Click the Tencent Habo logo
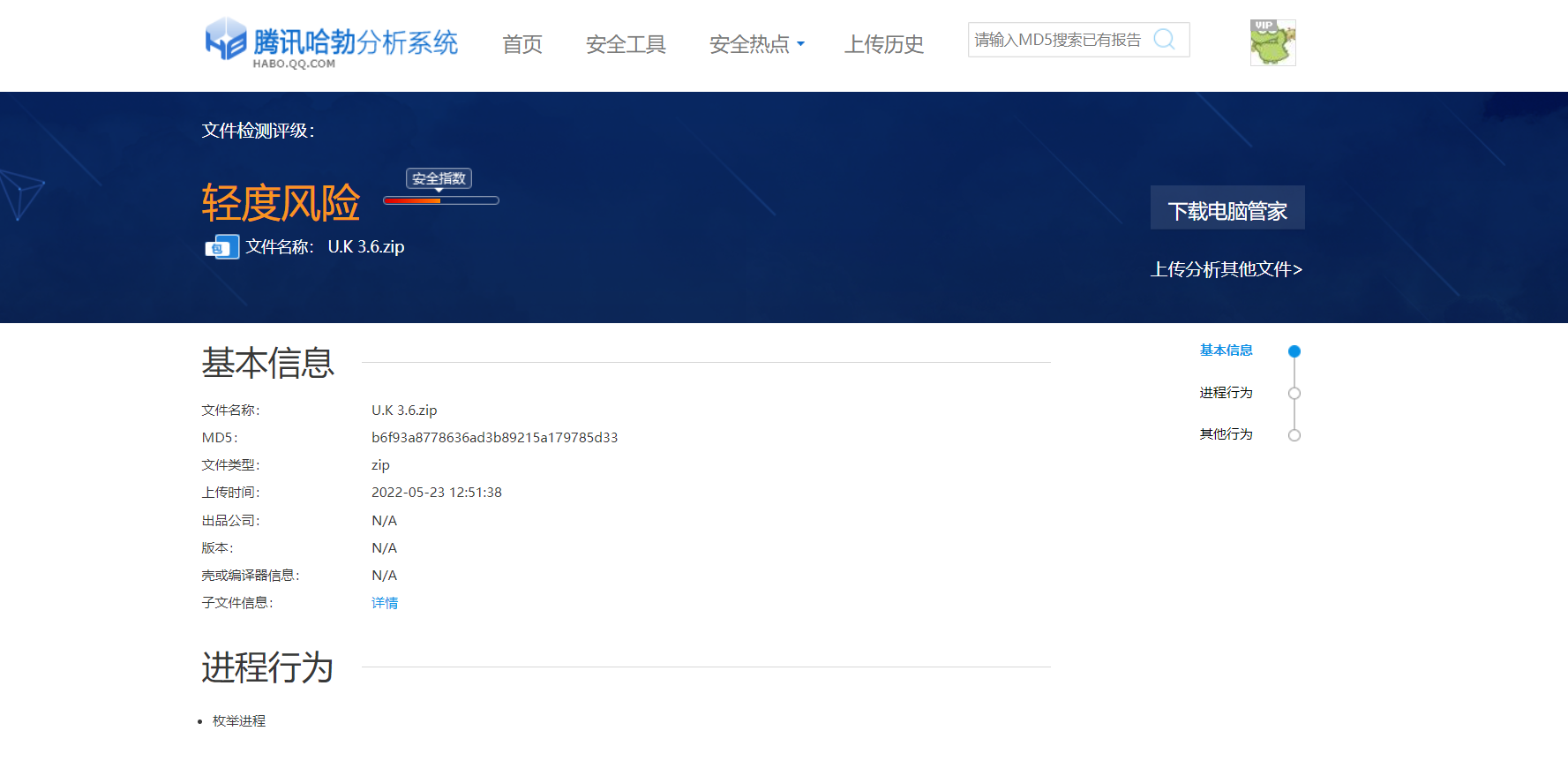This screenshot has width=1568, height=761. [x=331, y=43]
